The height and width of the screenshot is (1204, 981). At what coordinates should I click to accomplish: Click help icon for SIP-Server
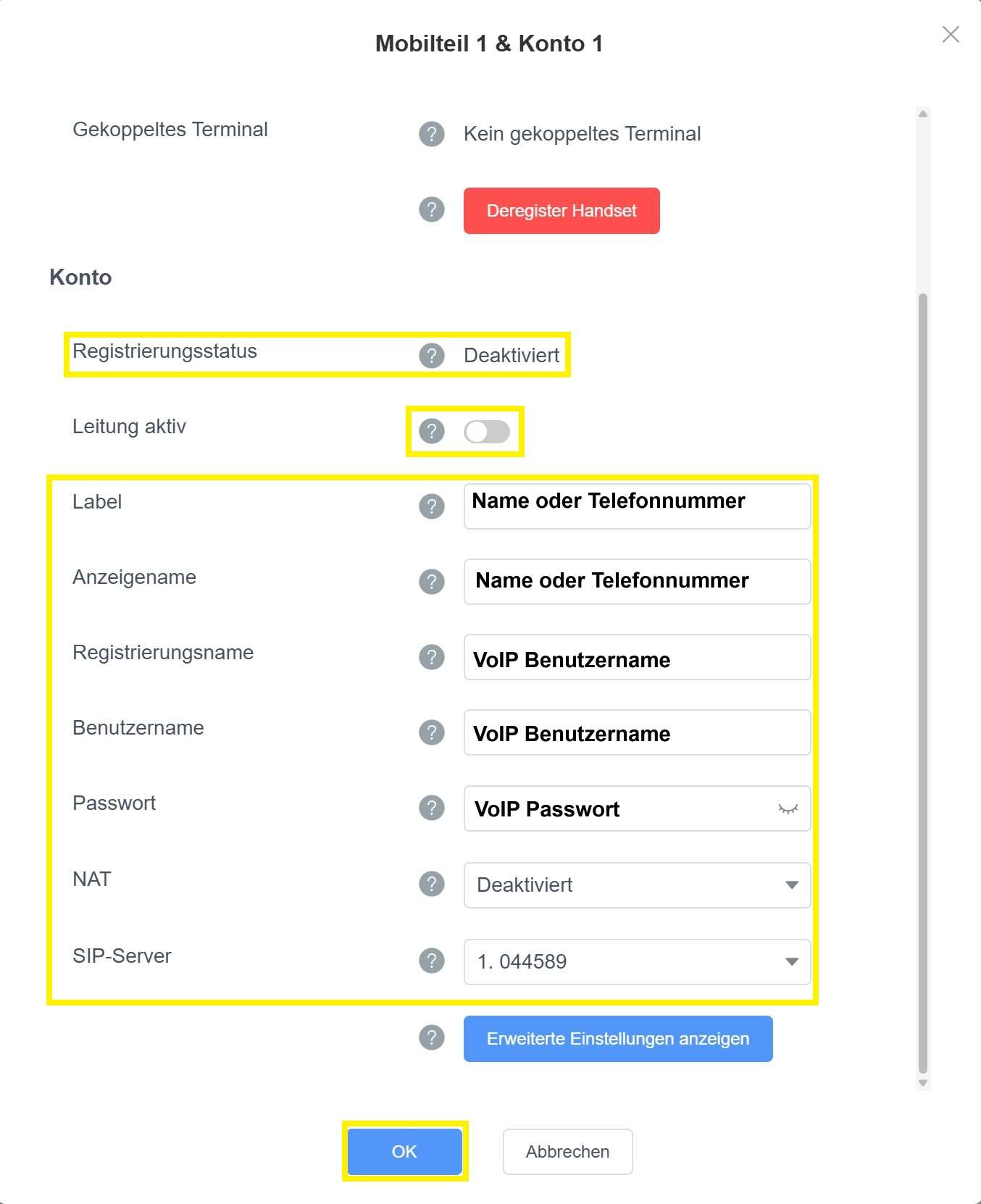432,961
